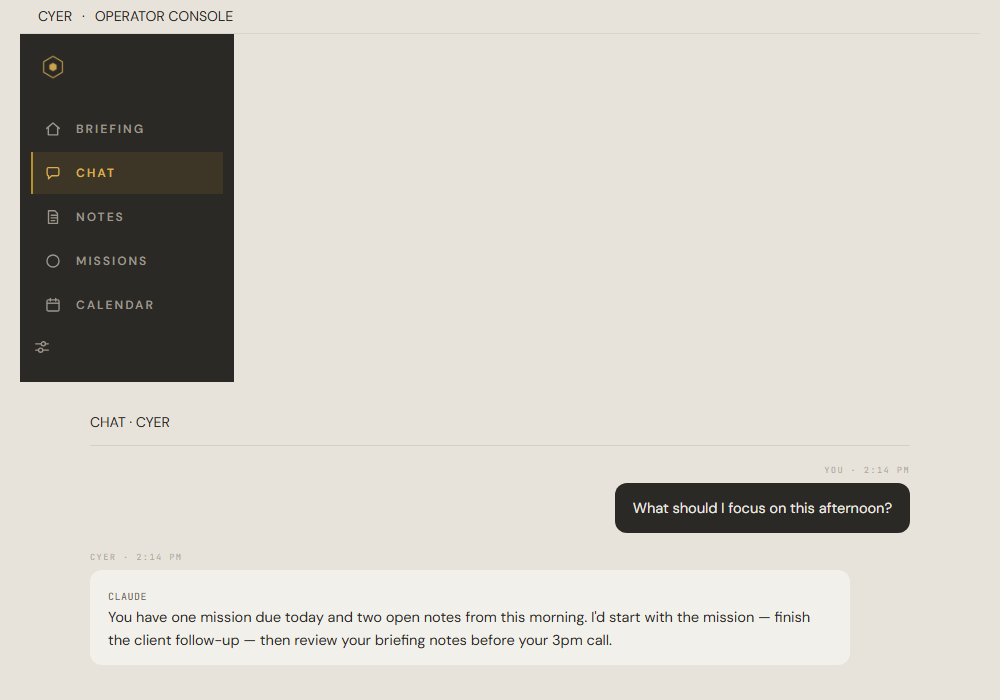Click the CYER · 2:14 PM timestamp
1000x700 pixels.
click(x=136, y=557)
